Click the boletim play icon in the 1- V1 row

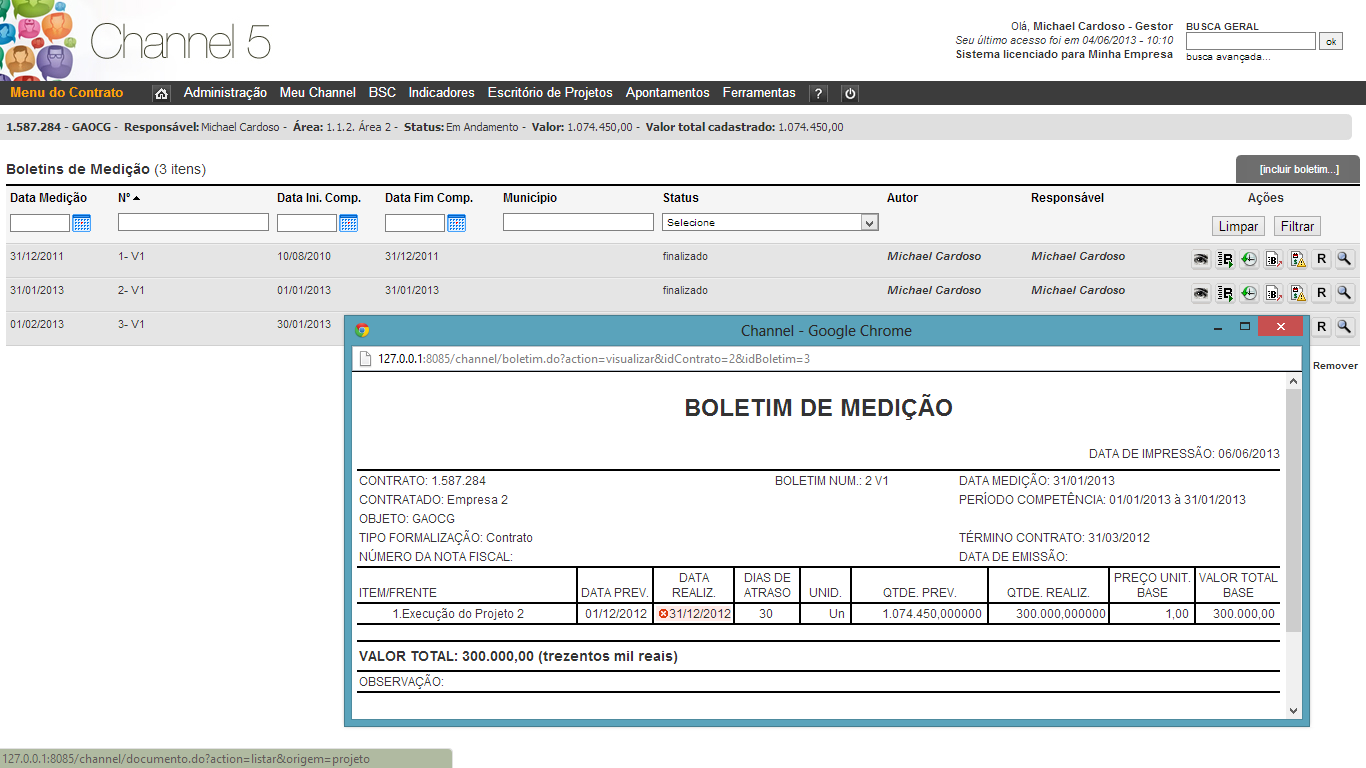1225,260
